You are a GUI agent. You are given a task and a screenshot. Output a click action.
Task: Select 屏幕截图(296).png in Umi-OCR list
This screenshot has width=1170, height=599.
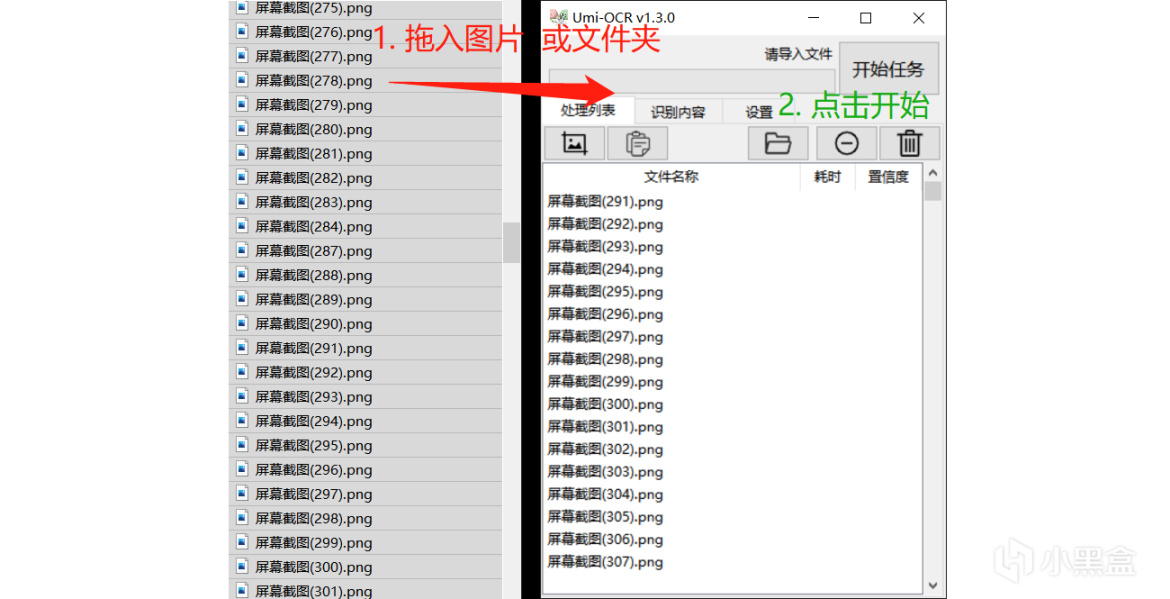pos(605,314)
